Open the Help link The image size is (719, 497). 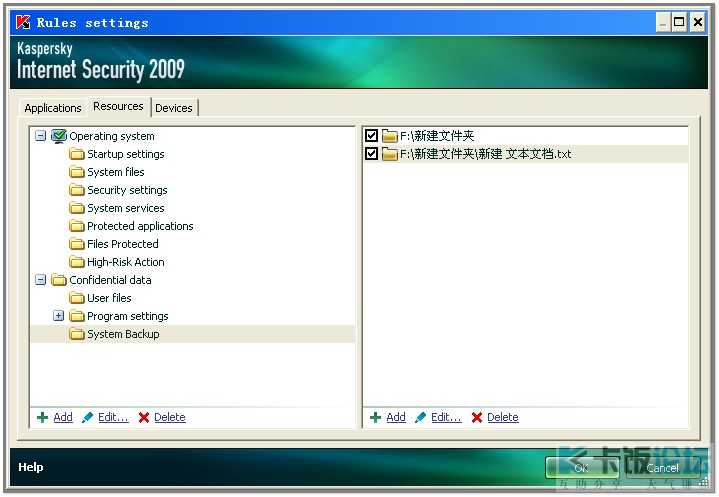[31, 467]
